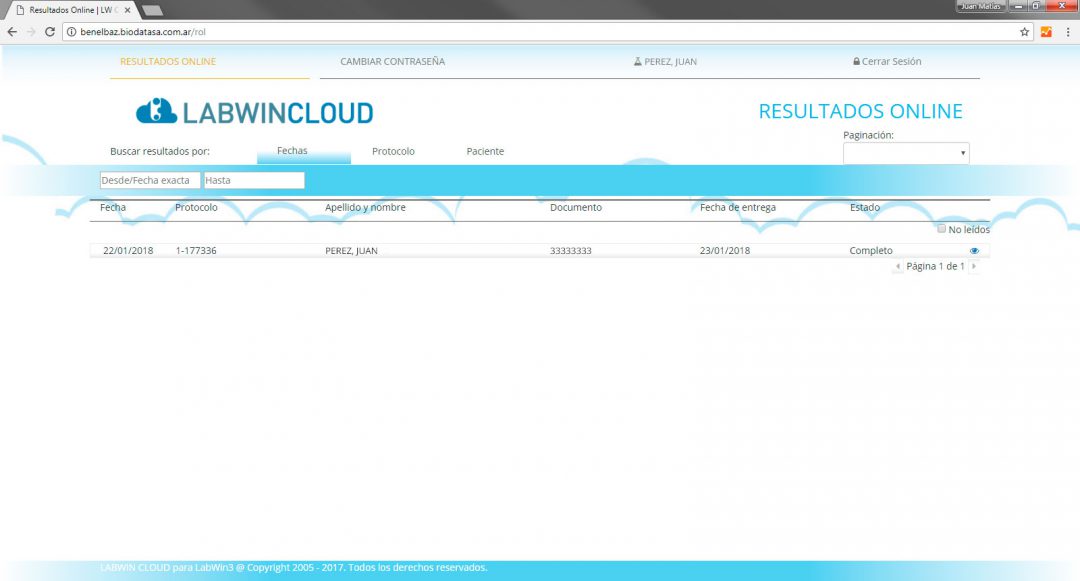Bookmark page with star icon
This screenshot has height=581, width=1080.
coord(1024,32)
